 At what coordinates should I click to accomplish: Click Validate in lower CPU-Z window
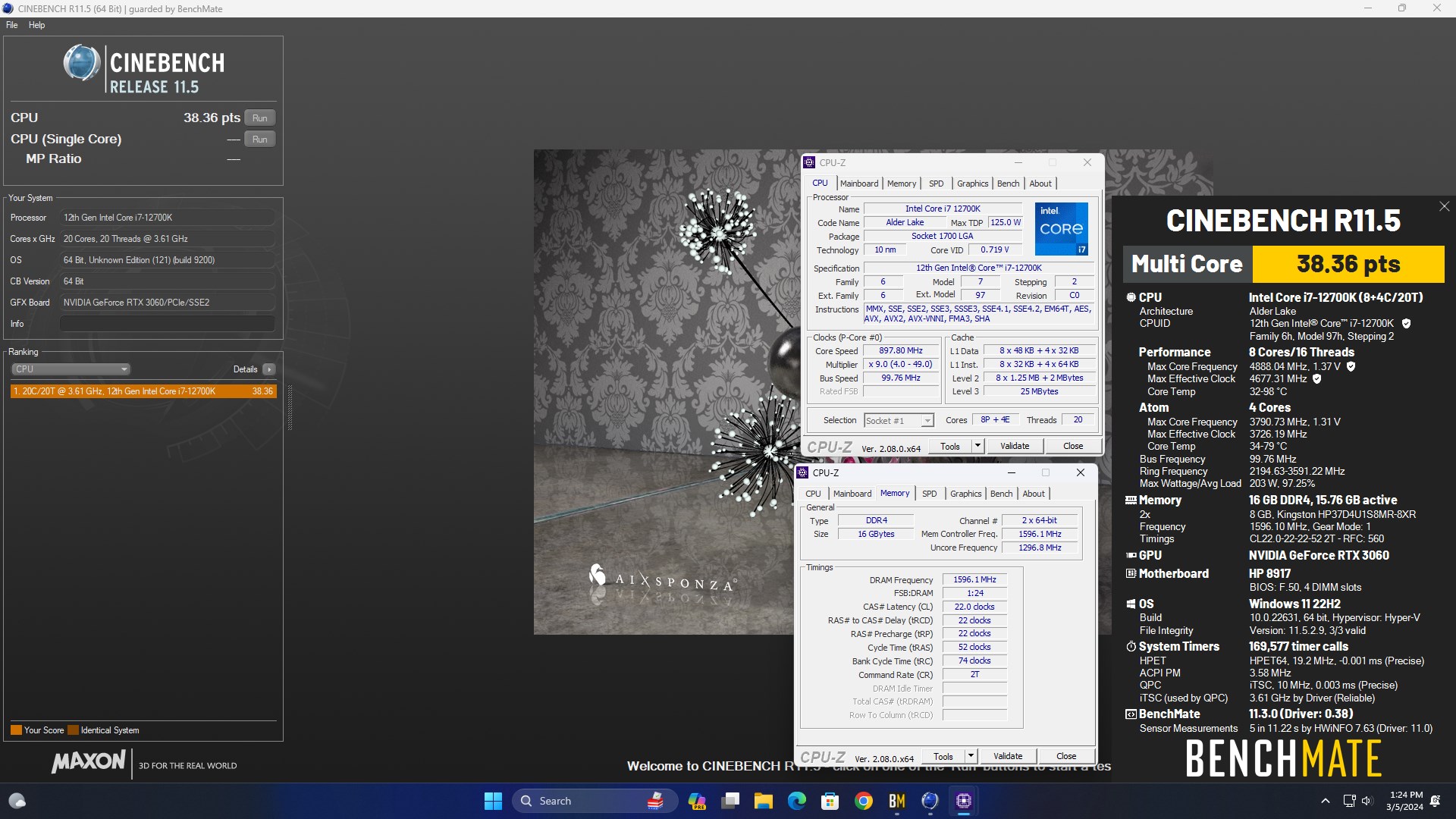point(1008,756)
